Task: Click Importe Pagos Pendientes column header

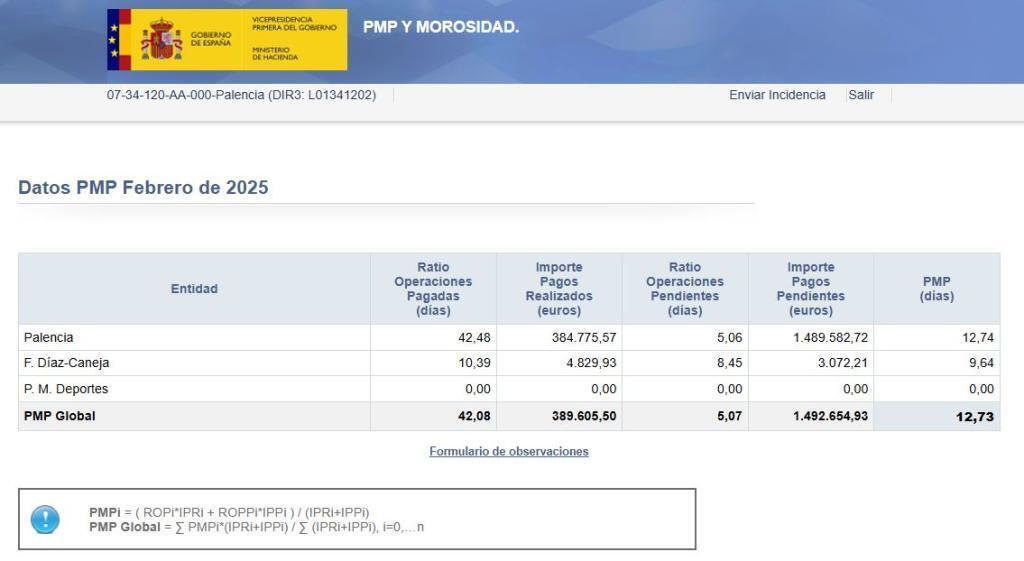Action: 810,289
